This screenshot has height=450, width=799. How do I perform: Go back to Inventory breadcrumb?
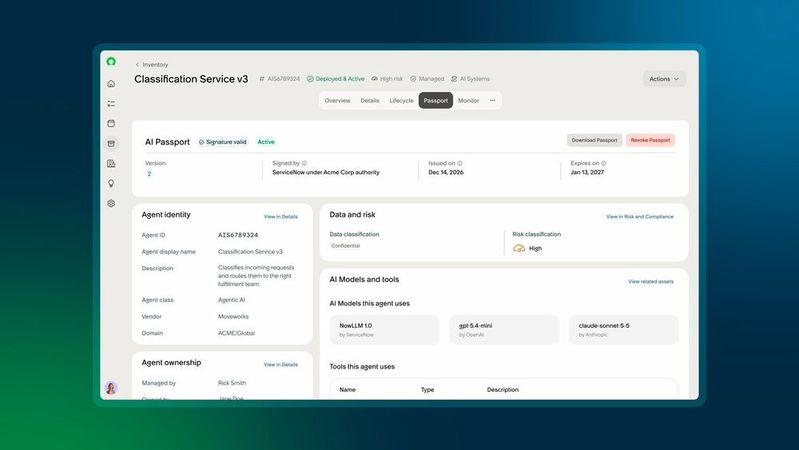click(152, 65)
